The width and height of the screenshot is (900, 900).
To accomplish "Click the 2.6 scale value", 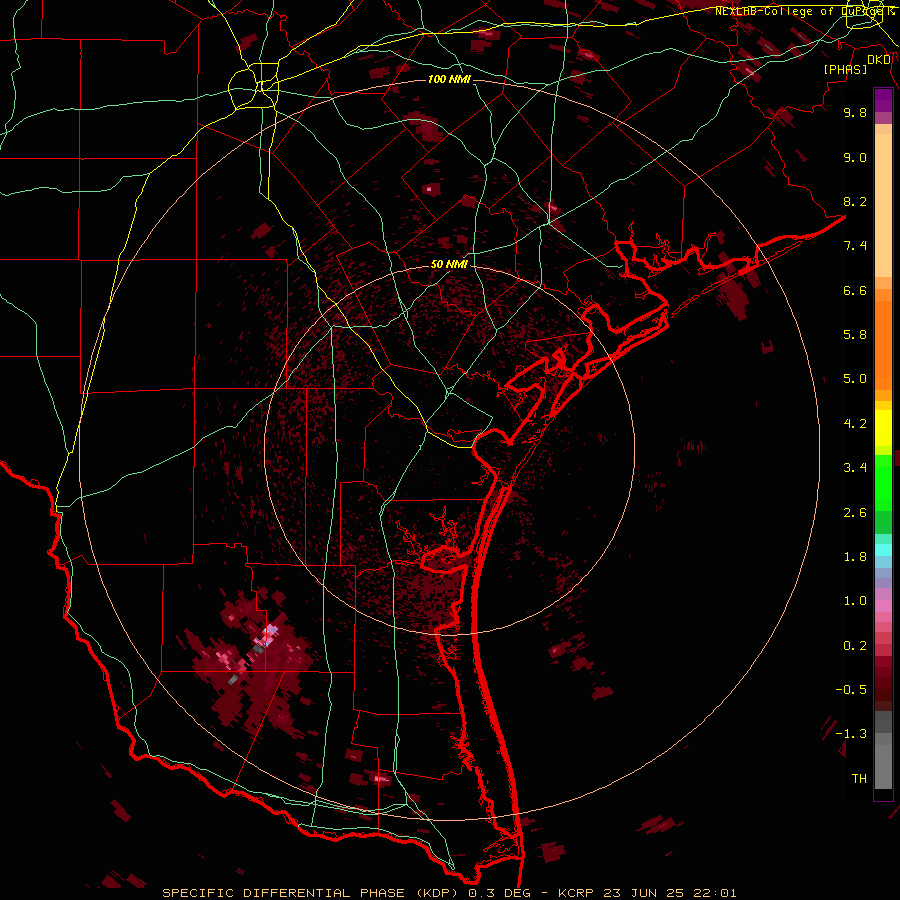I will pos(855,513).
